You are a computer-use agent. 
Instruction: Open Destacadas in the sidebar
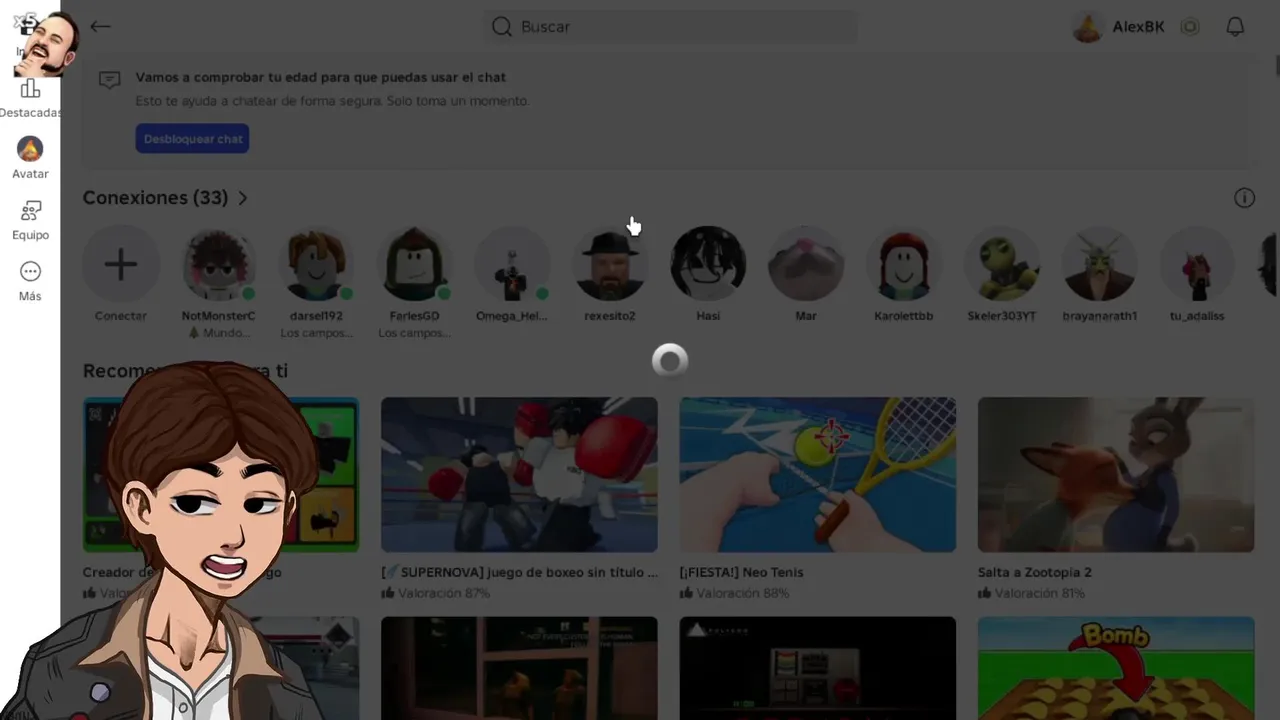tap(30, 100)
